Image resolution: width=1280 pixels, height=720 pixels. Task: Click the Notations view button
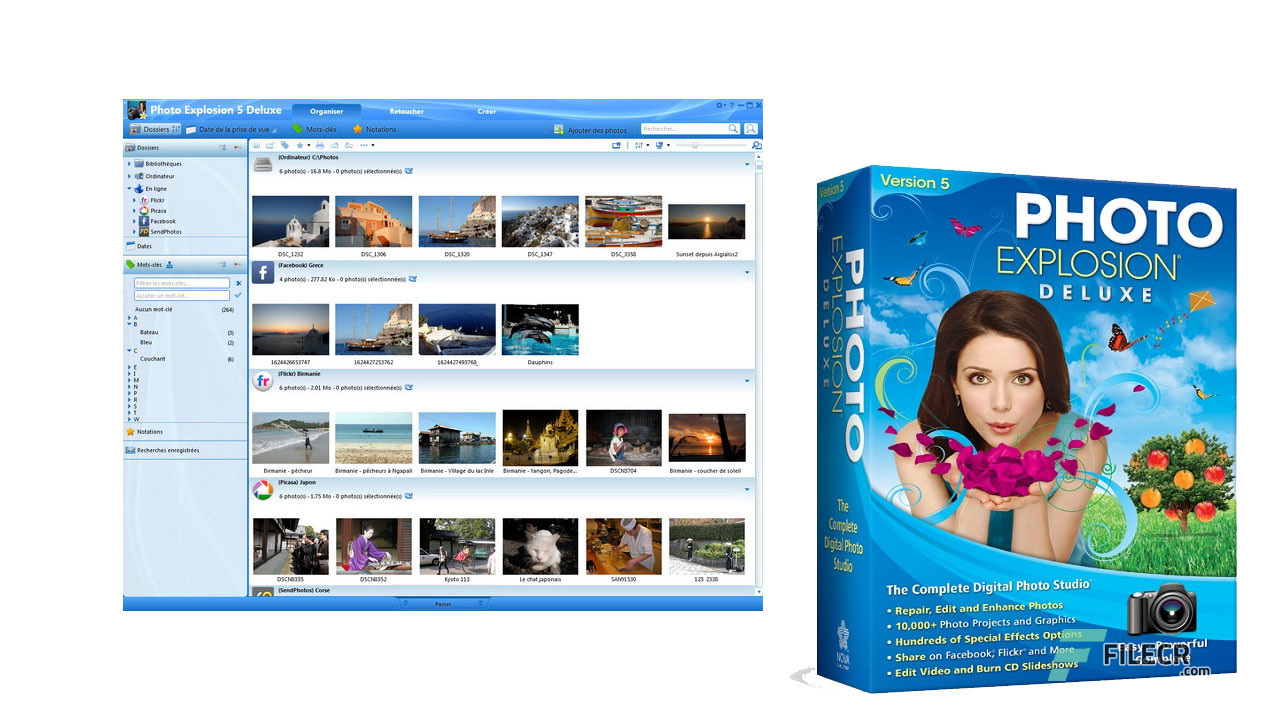(x=374, y=129)
